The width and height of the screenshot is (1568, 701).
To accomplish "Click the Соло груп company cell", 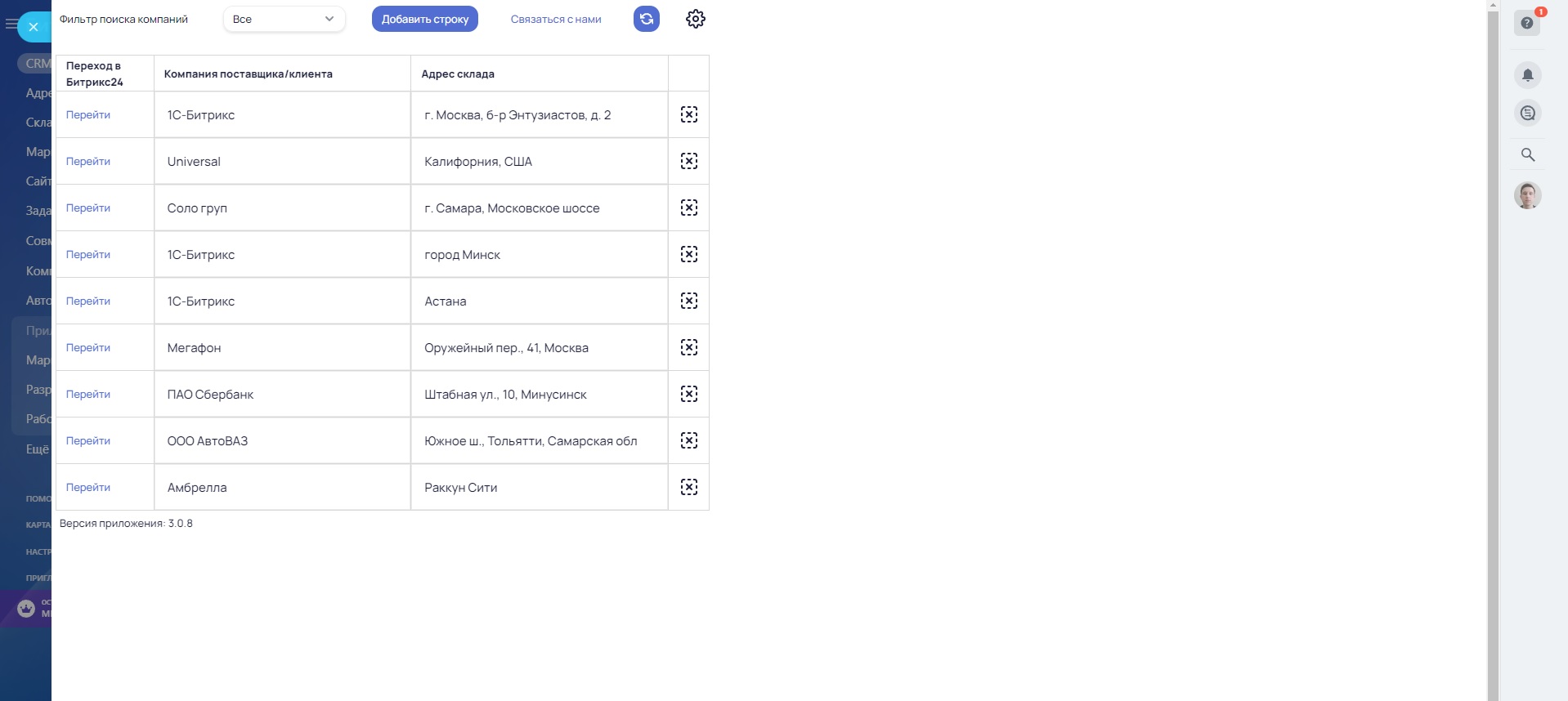I will click(x=282, y=208).
